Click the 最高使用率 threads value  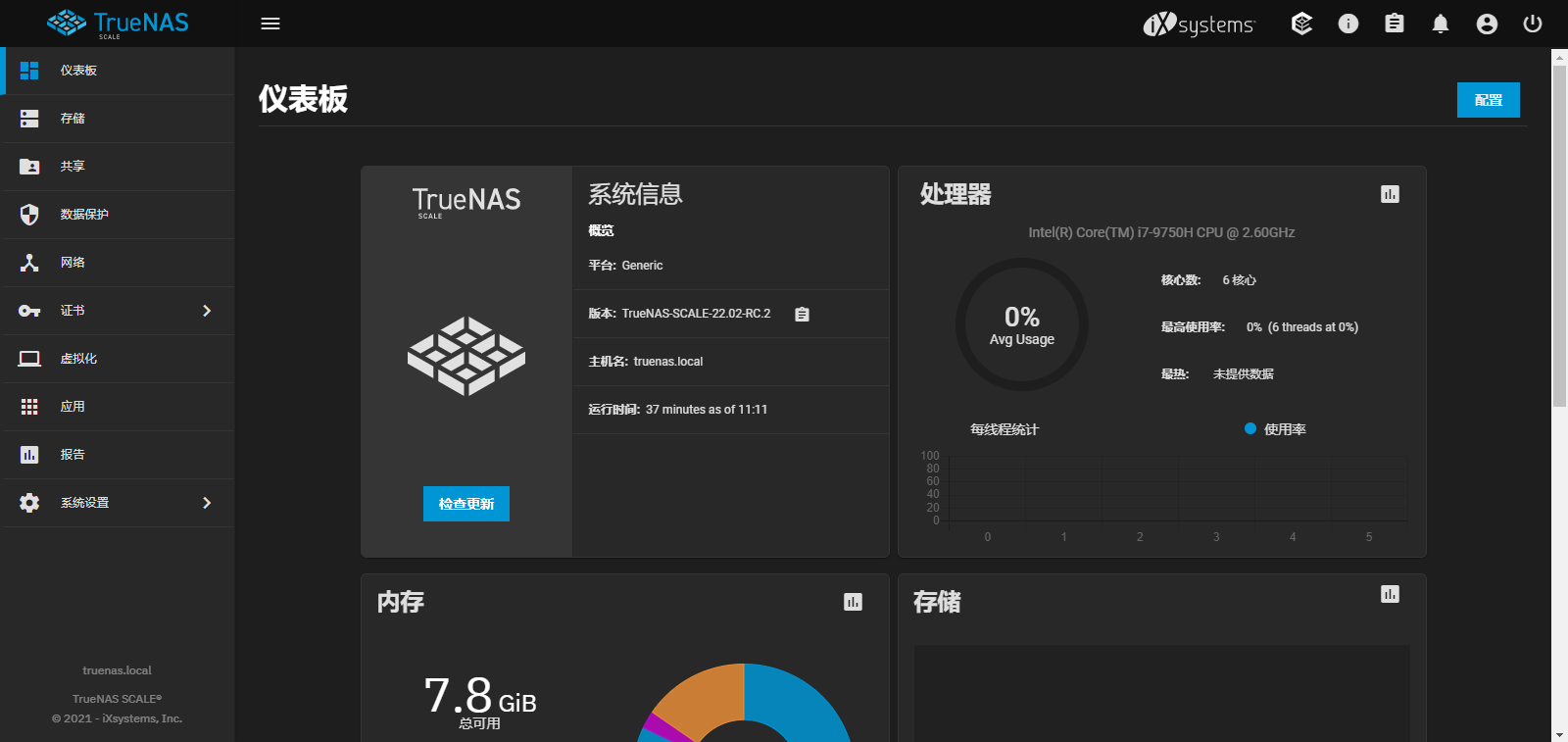[x=1302, y=327]
